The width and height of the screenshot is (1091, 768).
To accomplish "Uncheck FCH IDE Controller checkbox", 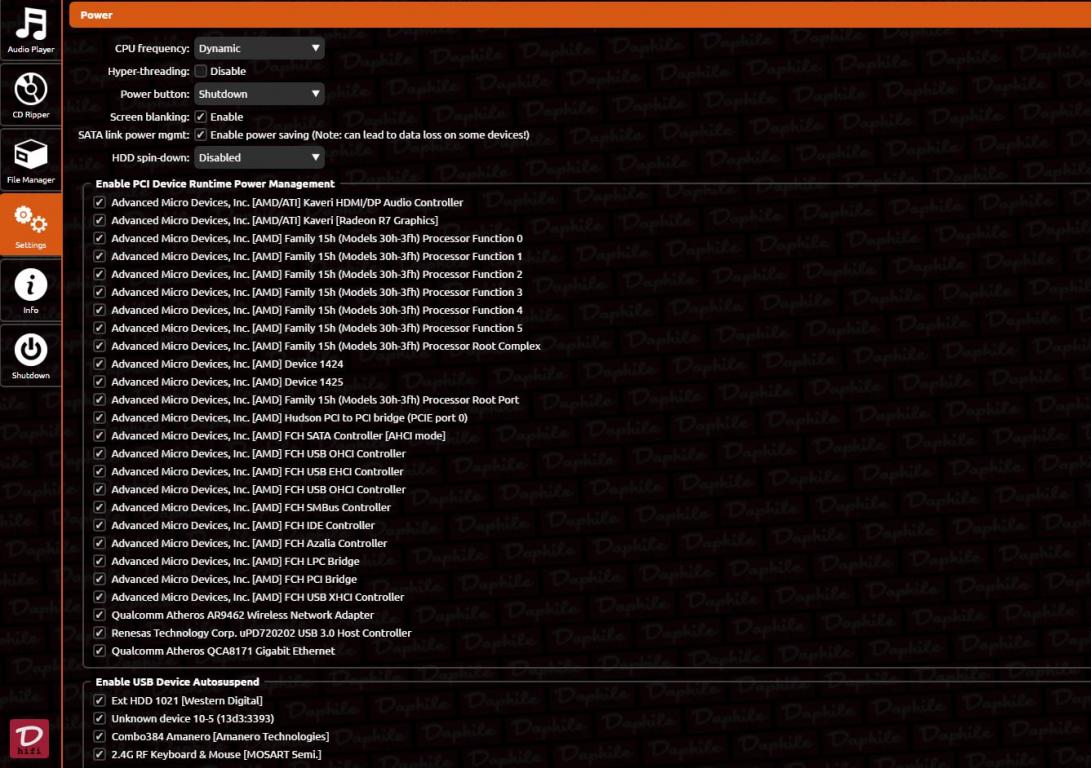I will click(x=99, y=526).
